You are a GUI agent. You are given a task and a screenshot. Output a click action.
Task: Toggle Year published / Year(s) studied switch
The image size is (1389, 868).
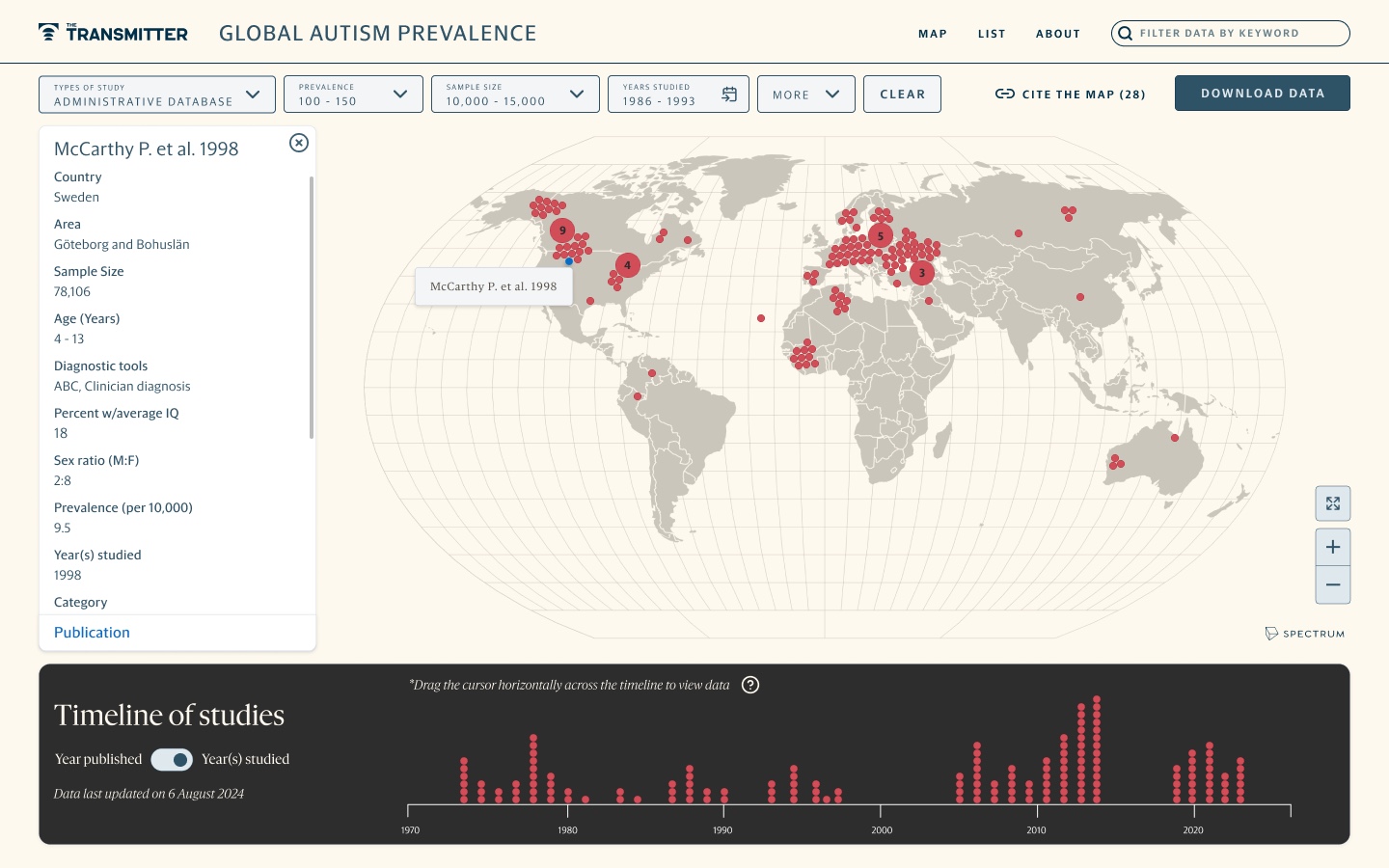click(172, 760)
